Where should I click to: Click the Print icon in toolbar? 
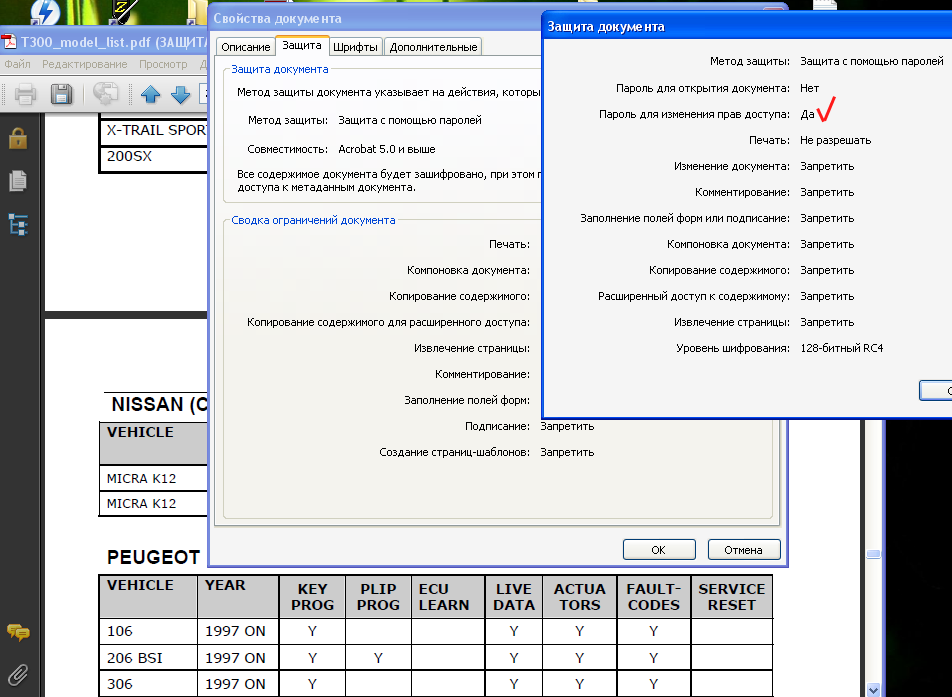tap(26, 94)
